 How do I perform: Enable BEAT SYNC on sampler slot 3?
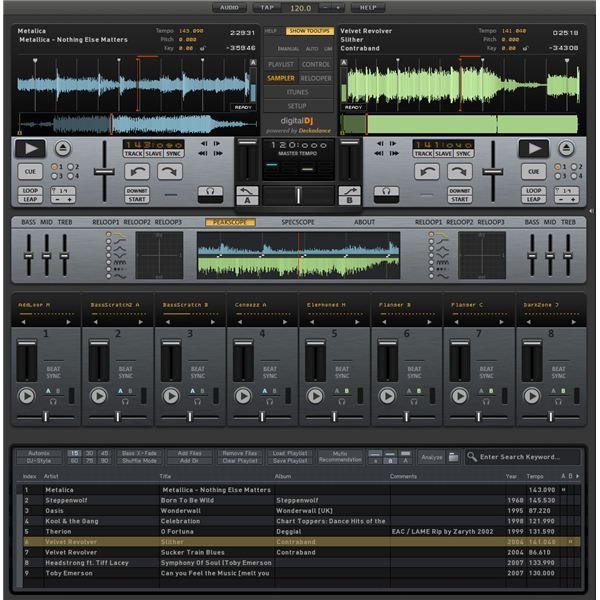pos(197,372)
